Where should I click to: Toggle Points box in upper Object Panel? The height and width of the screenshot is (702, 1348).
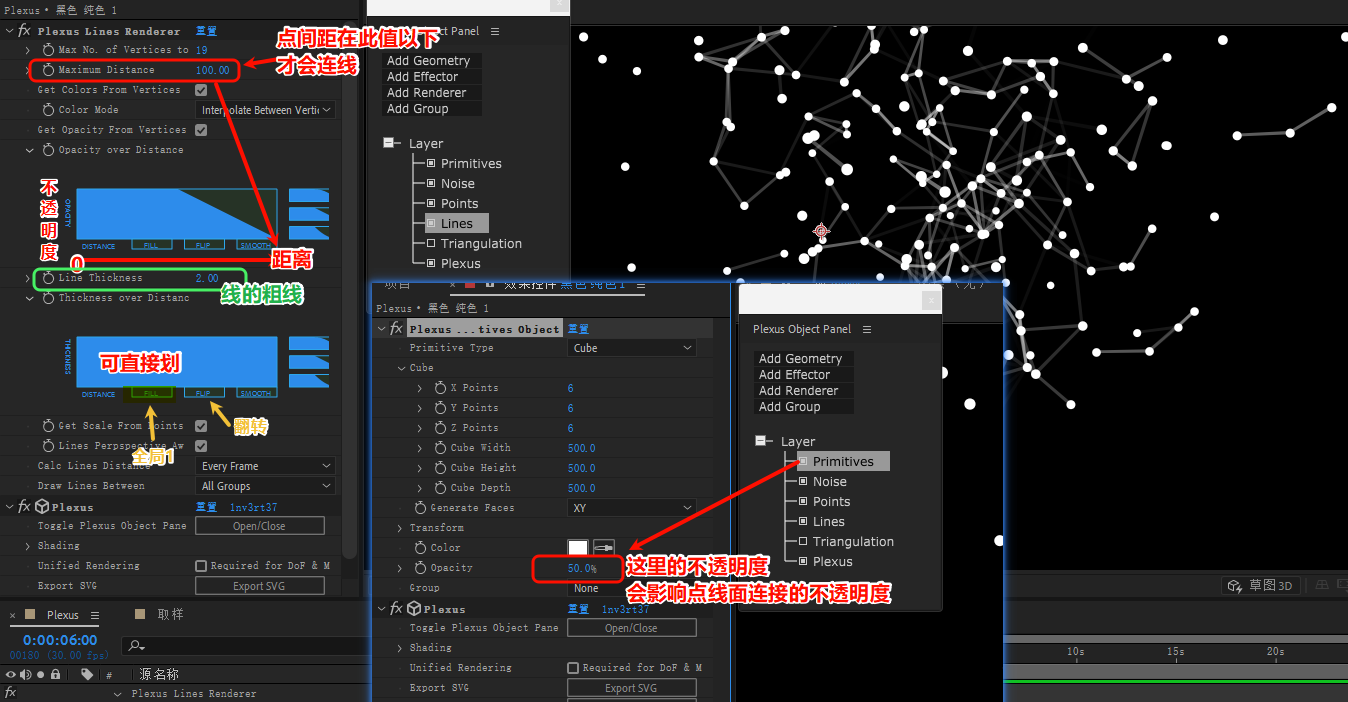click(431, 204)
